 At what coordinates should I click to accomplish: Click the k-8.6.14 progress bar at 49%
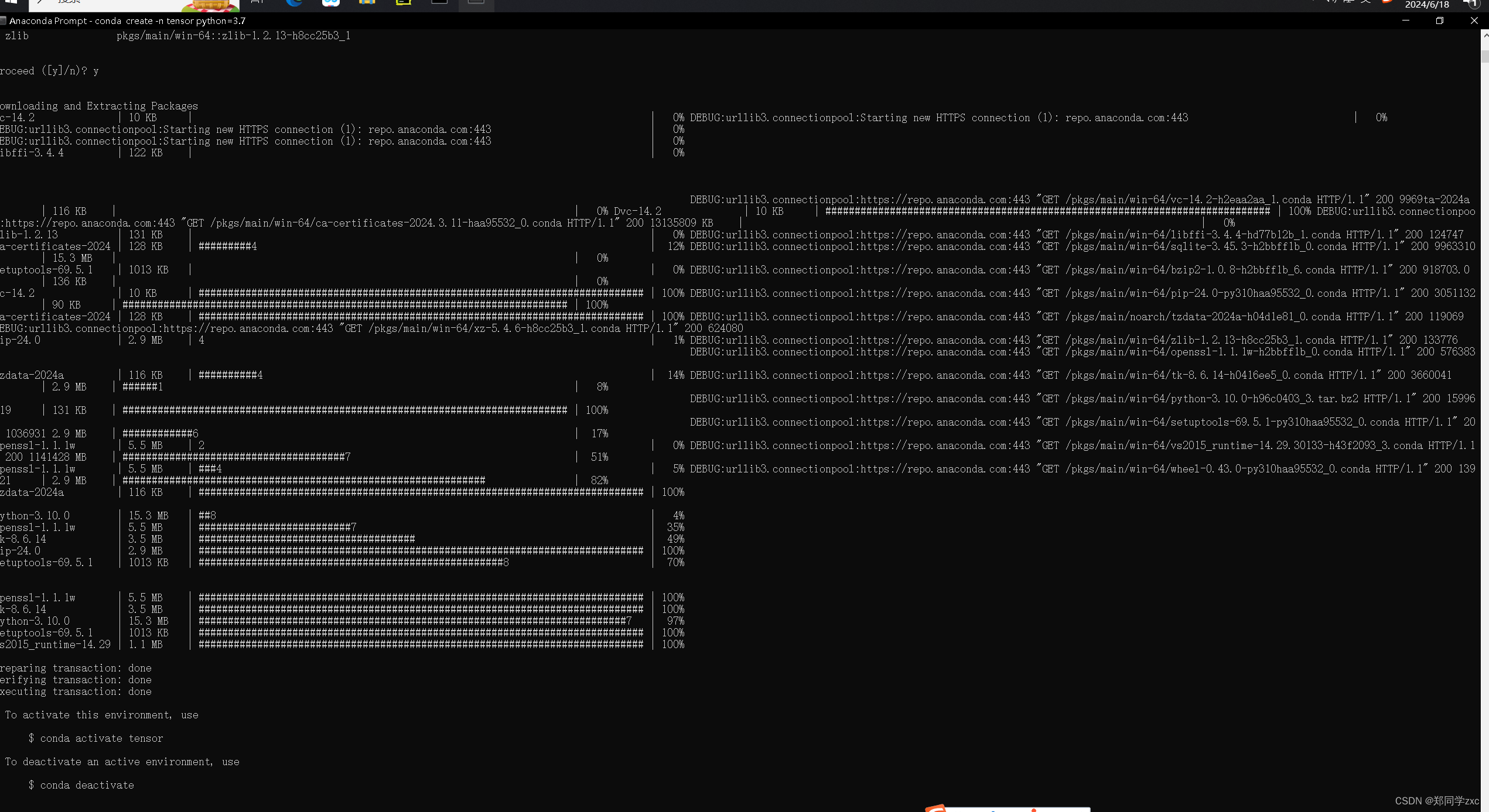coord(307,539)
